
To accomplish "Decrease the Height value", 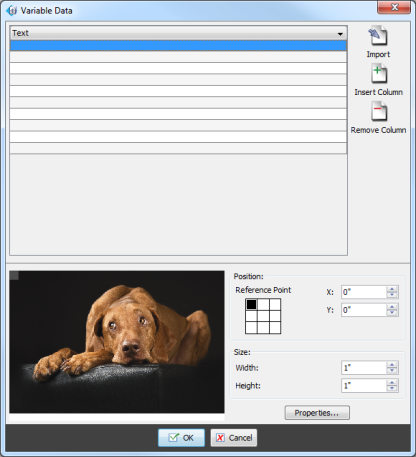I will point(392,389).
